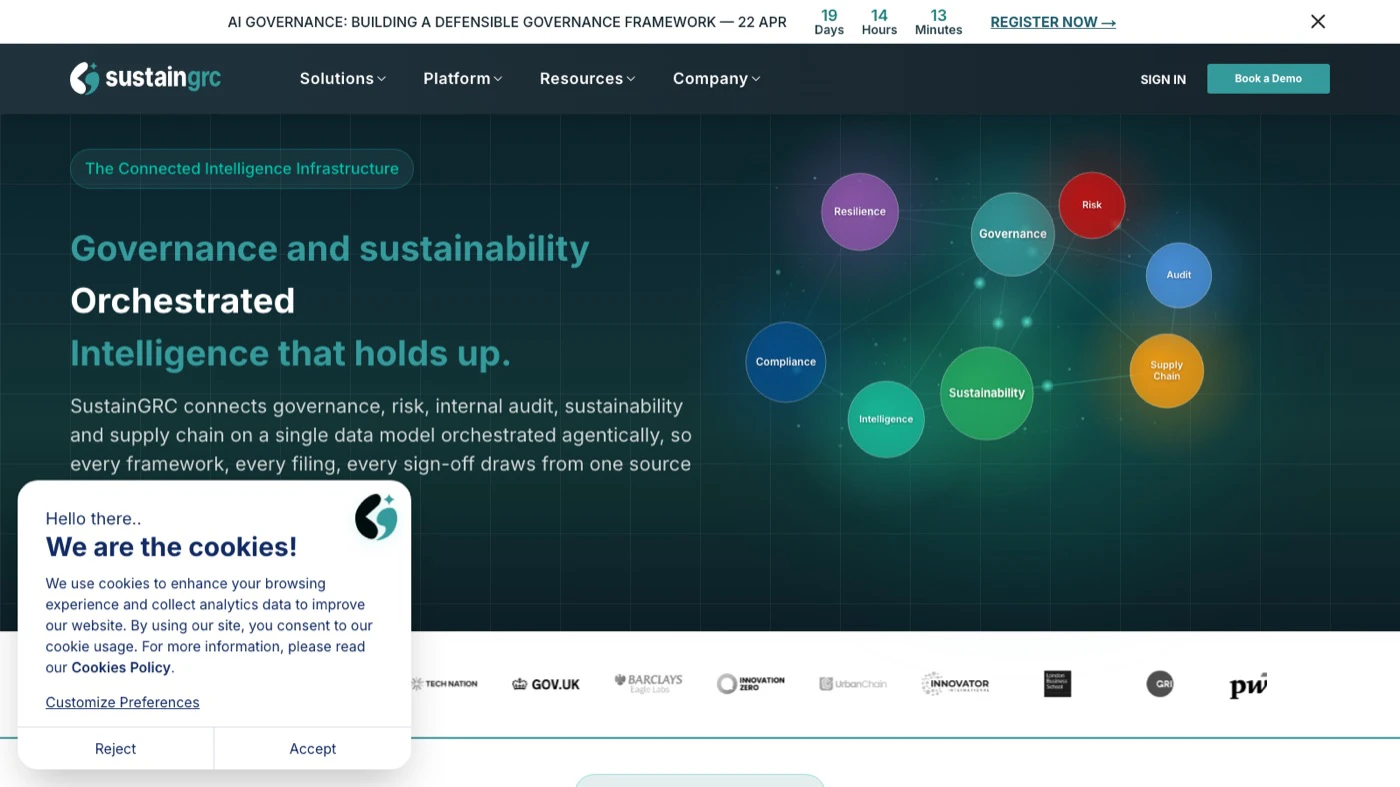
Task: Select the Sustainability bubble
Action: (x=986, y=393)
